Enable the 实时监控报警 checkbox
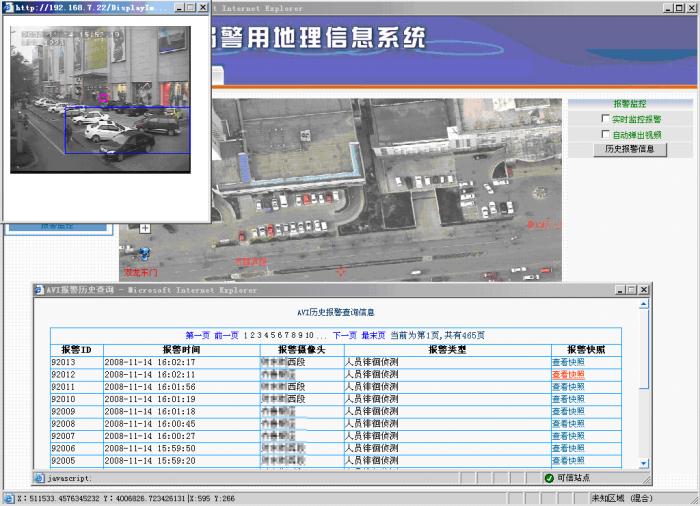This screenshot has height=506, width=700. coord(605,119)
